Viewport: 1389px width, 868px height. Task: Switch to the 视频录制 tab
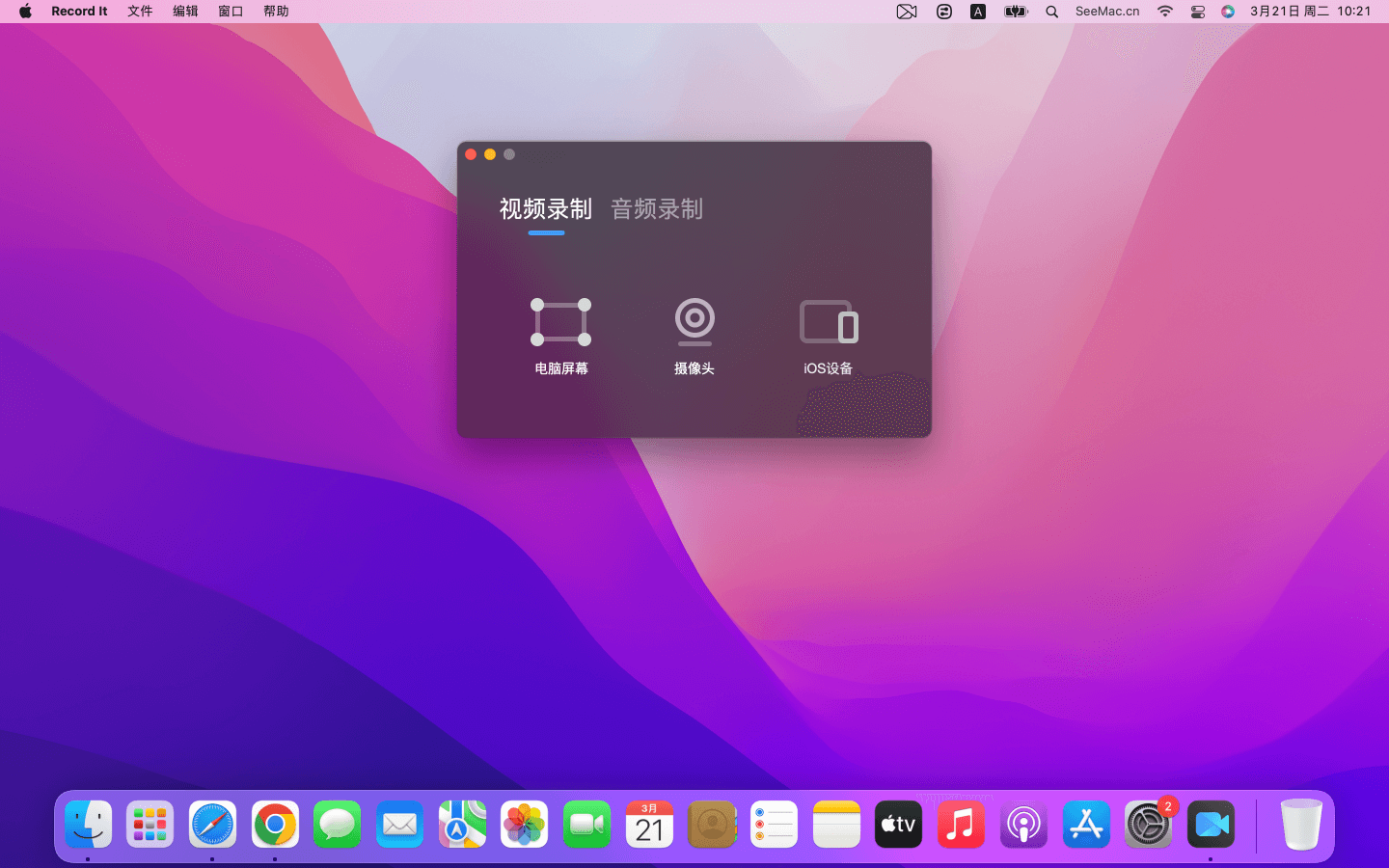545,209
